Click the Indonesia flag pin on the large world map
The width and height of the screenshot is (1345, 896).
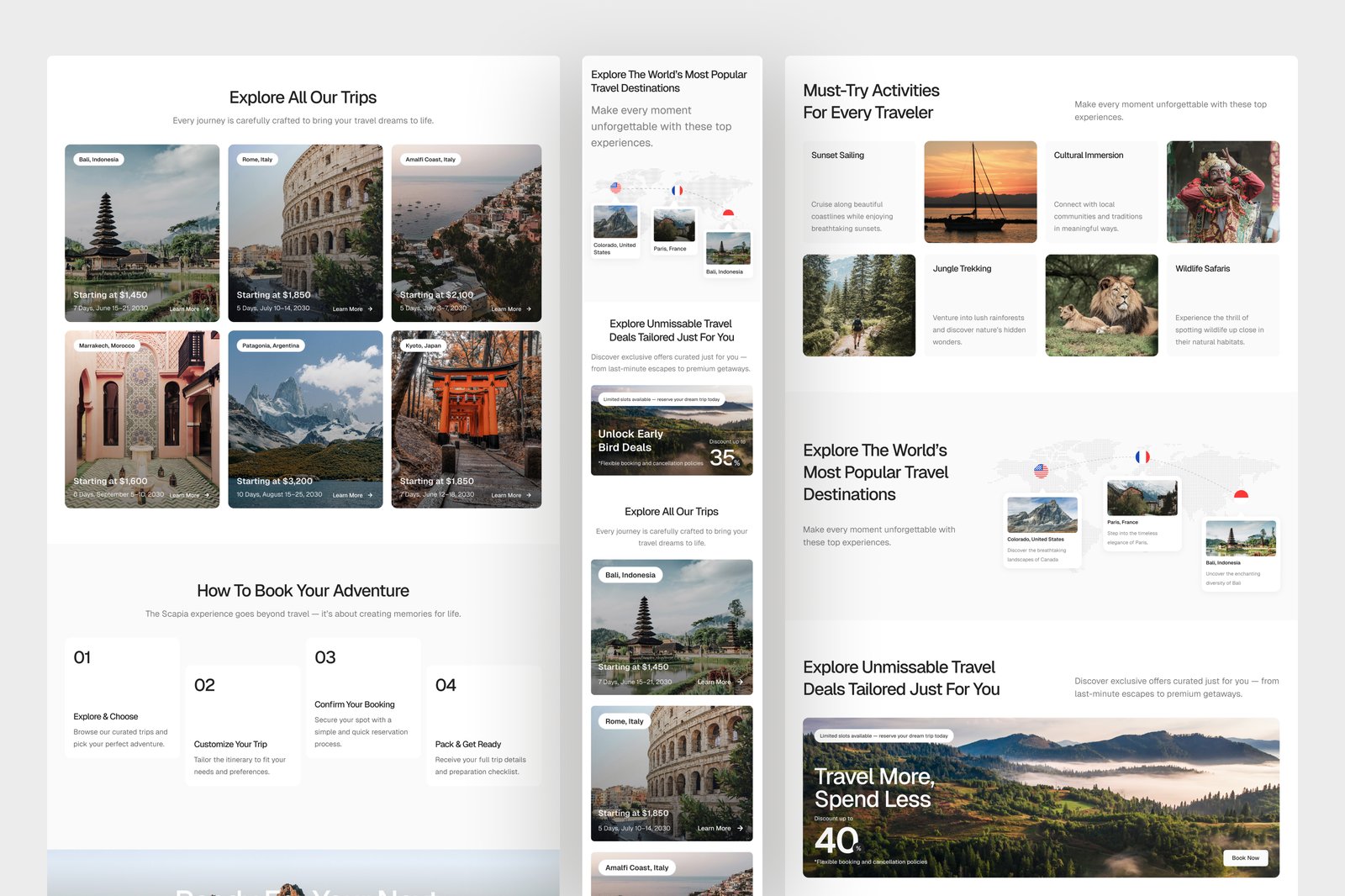pos(1241,495)
